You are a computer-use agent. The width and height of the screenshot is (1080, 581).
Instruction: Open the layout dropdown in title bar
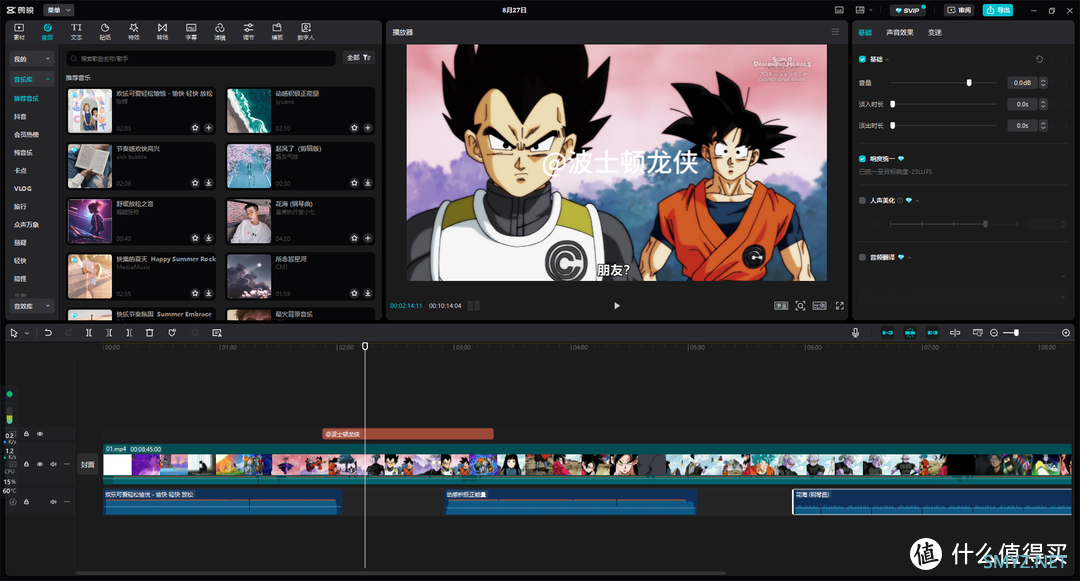pos(864,10)
